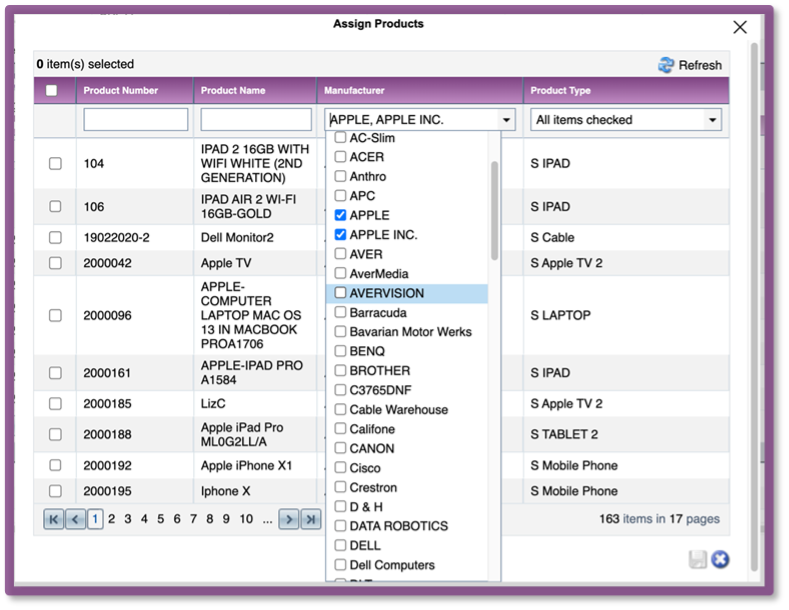The image size is (789, 610).
Task: Check the row for product 2000188
Action: 55,434
